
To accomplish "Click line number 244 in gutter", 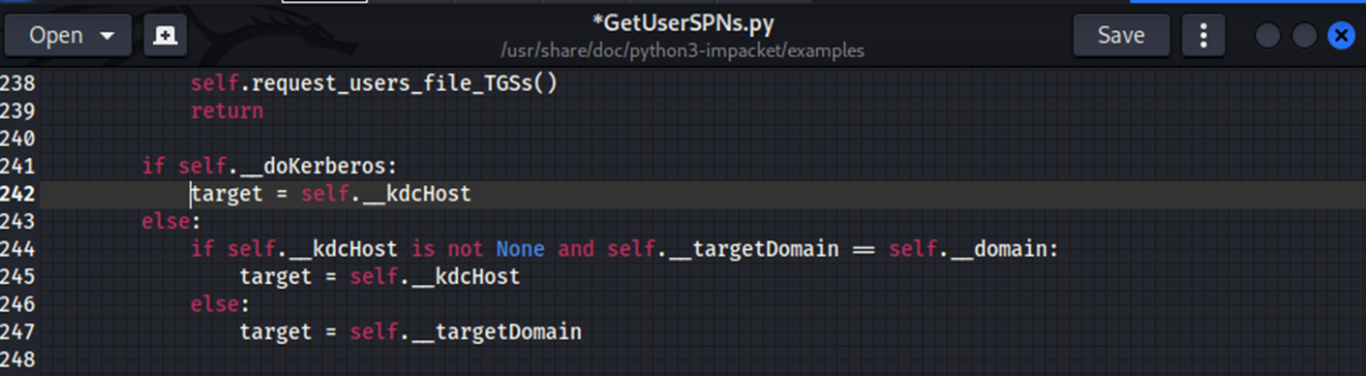I will point(18,248).
